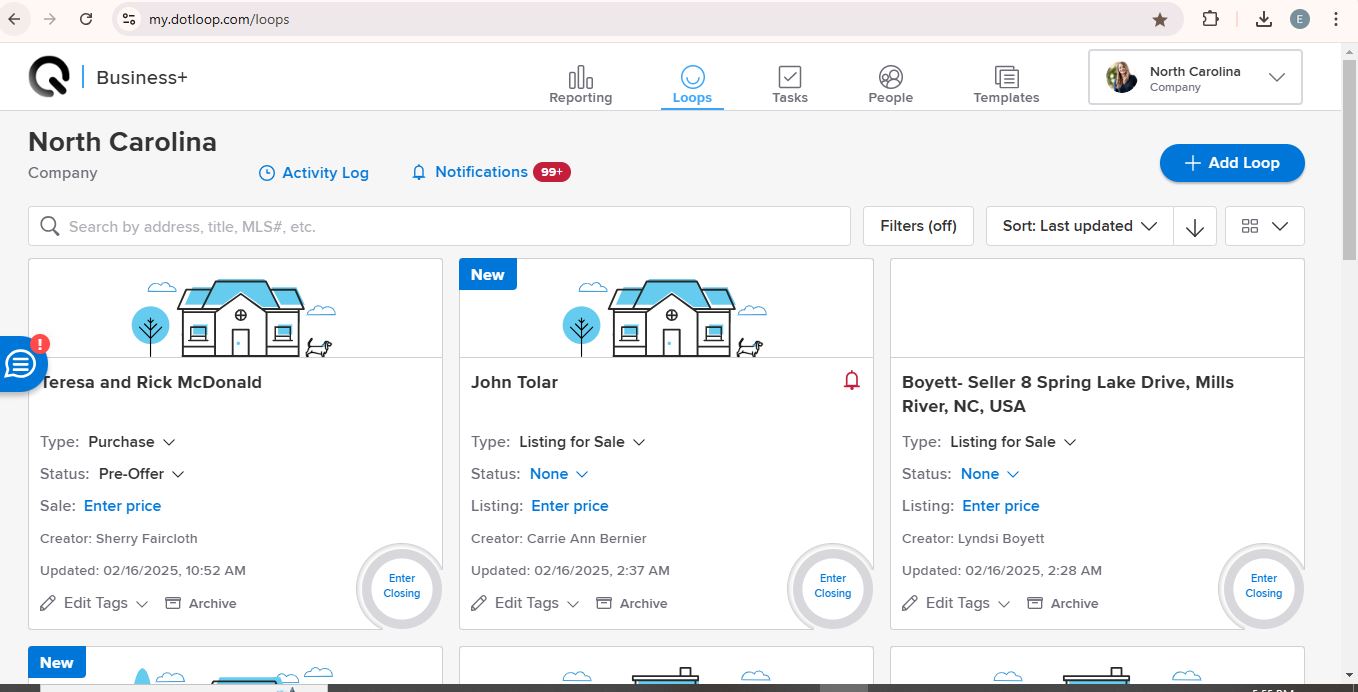Change Status Pre-Offer dropdown on McDonald card
This screenshot has height=692, width=1358.
tap(142, 474)
